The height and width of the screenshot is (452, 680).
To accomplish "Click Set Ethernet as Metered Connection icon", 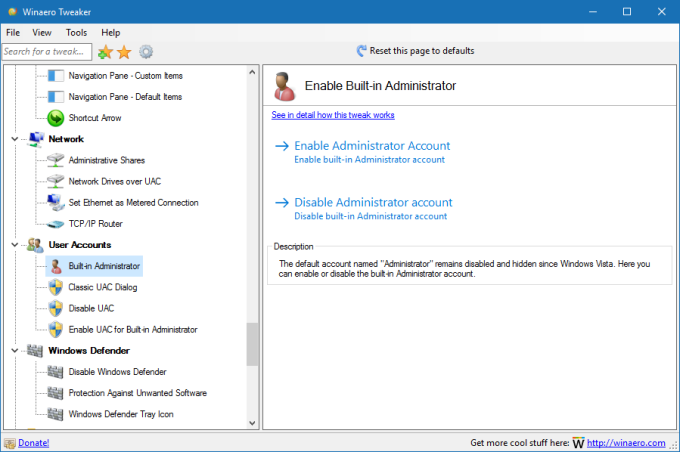I will [56, 203].
